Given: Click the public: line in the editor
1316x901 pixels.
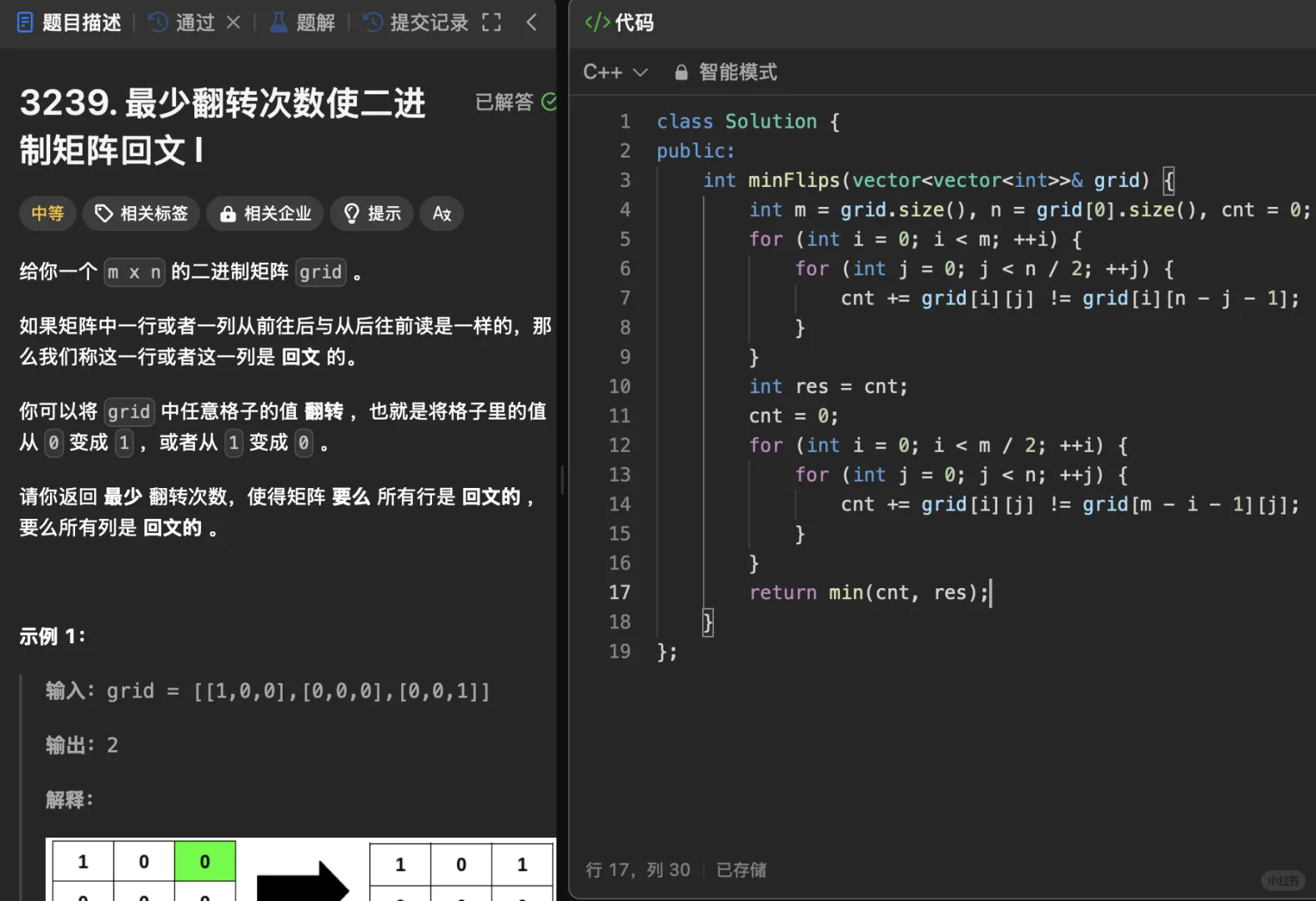Looking at the screenshot, I should coord(696,151).
